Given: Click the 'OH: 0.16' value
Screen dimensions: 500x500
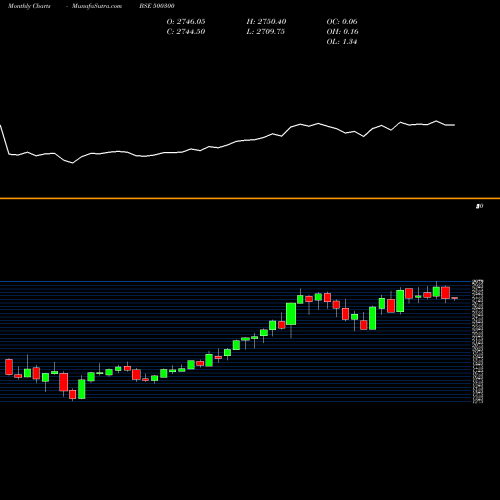Looking at the screenshot, I should [343, 32].
